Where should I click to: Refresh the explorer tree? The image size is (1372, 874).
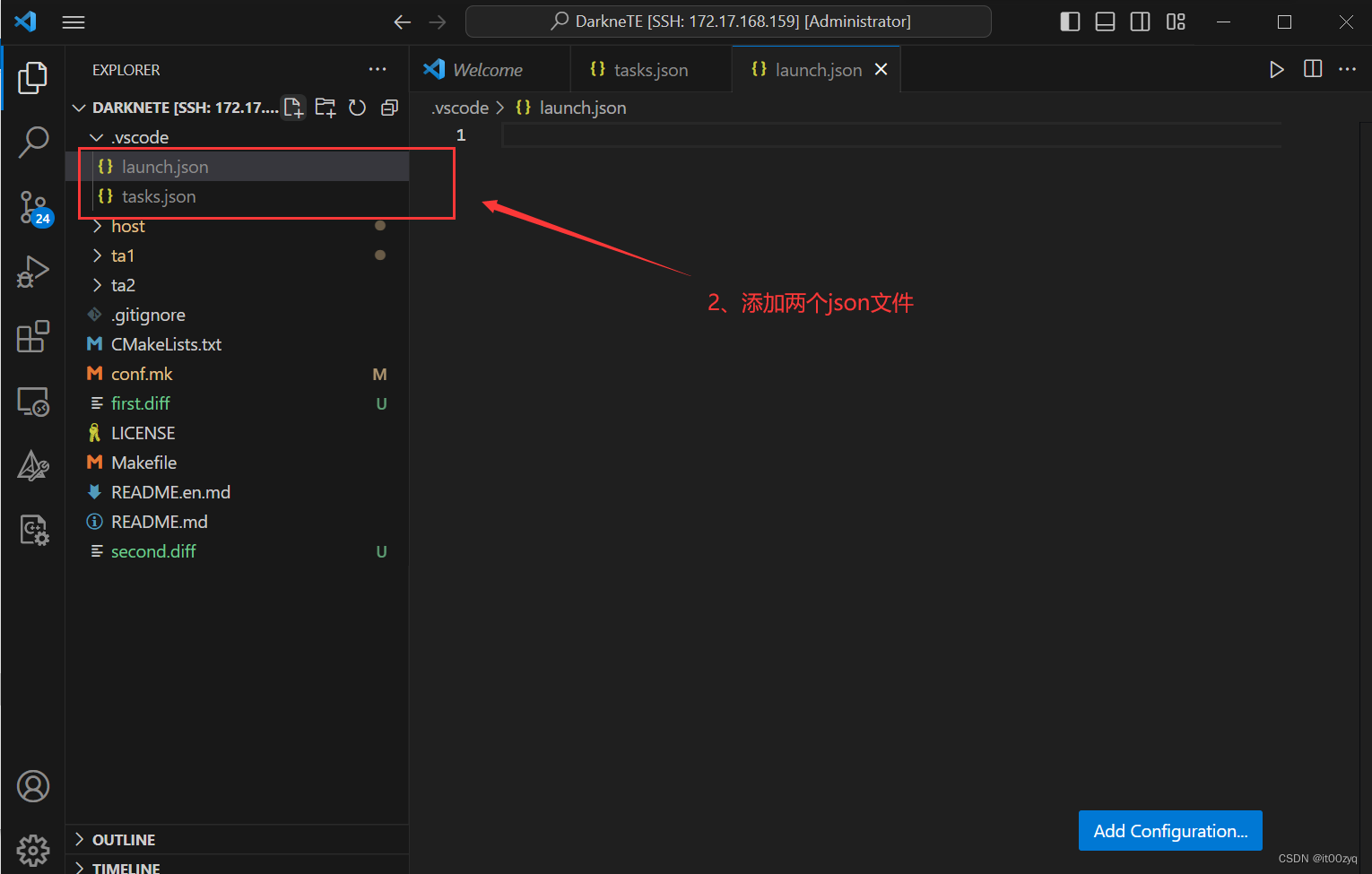(x=357, y=108)
